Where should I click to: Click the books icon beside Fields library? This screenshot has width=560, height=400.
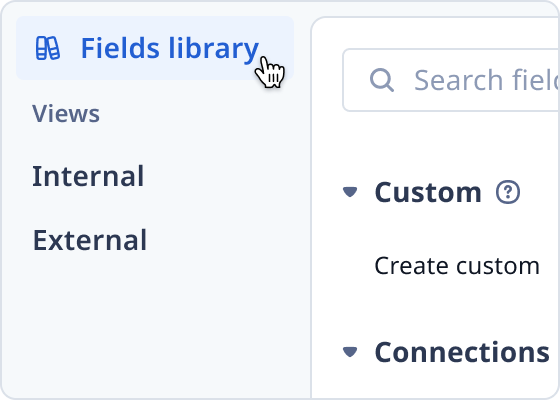(x=48, y=48)
